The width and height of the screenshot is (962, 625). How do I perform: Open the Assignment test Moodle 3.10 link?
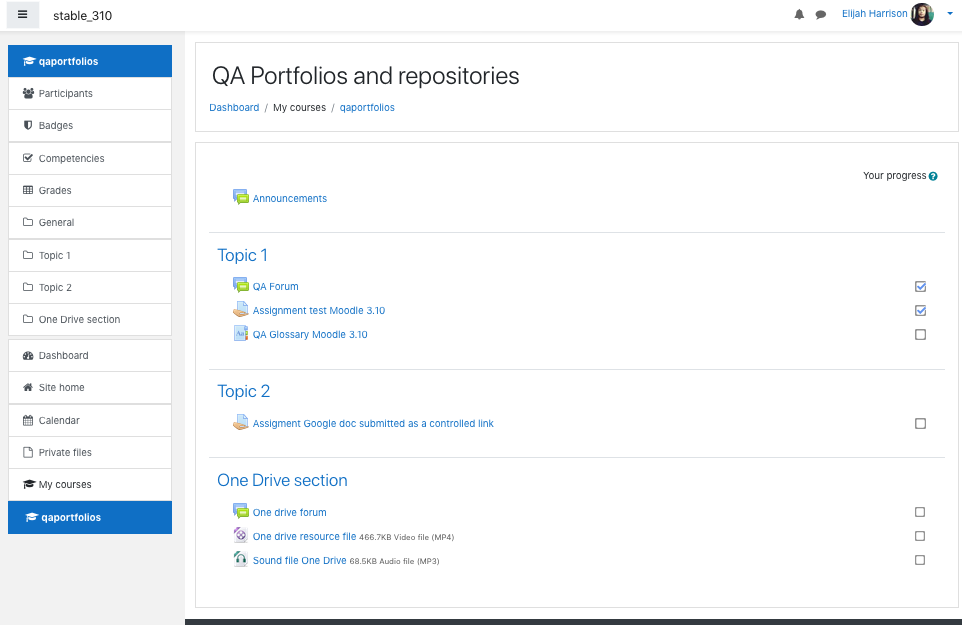318,310
